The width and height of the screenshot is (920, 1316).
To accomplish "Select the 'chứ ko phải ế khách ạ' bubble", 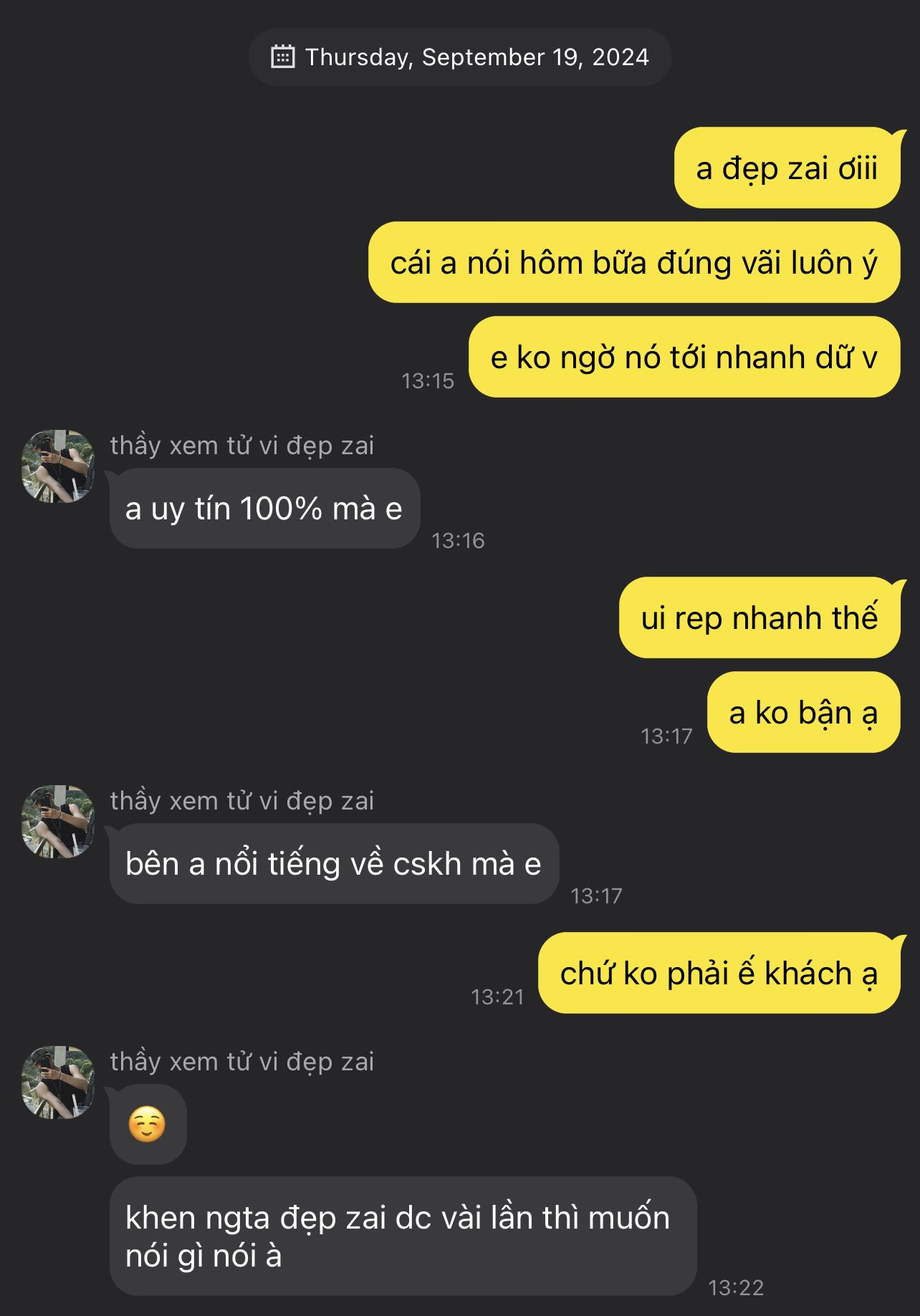I will [x=719, y=973].
